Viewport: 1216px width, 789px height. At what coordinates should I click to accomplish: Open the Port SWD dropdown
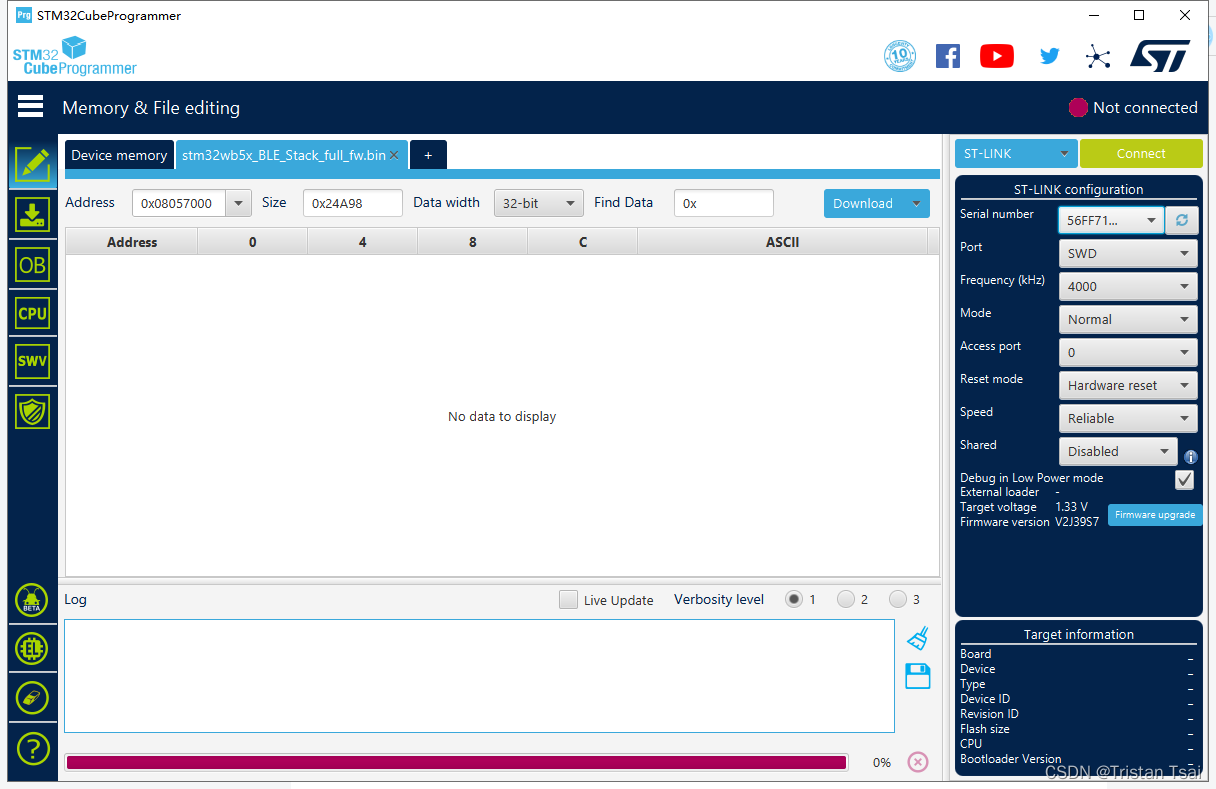click(1128, 253)
